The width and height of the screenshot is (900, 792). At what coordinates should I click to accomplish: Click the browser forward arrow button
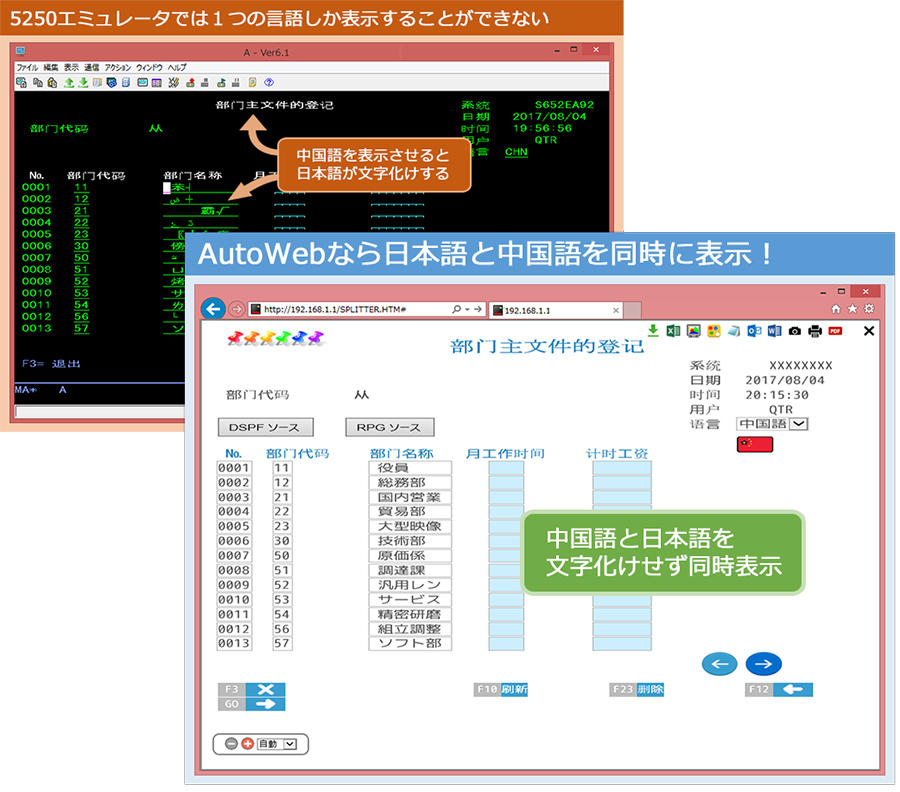pos(236,309)
